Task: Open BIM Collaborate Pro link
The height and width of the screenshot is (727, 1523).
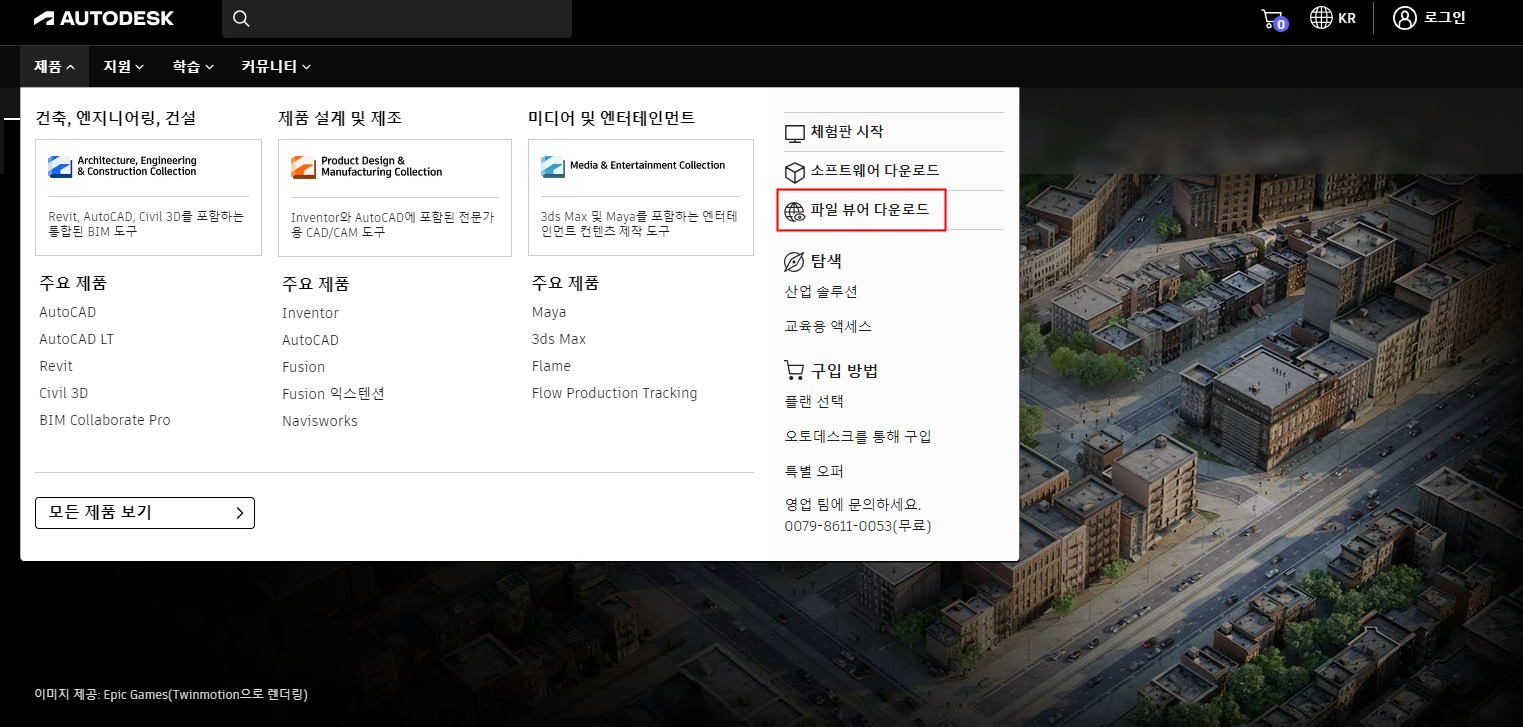Action: coord(105,420)
